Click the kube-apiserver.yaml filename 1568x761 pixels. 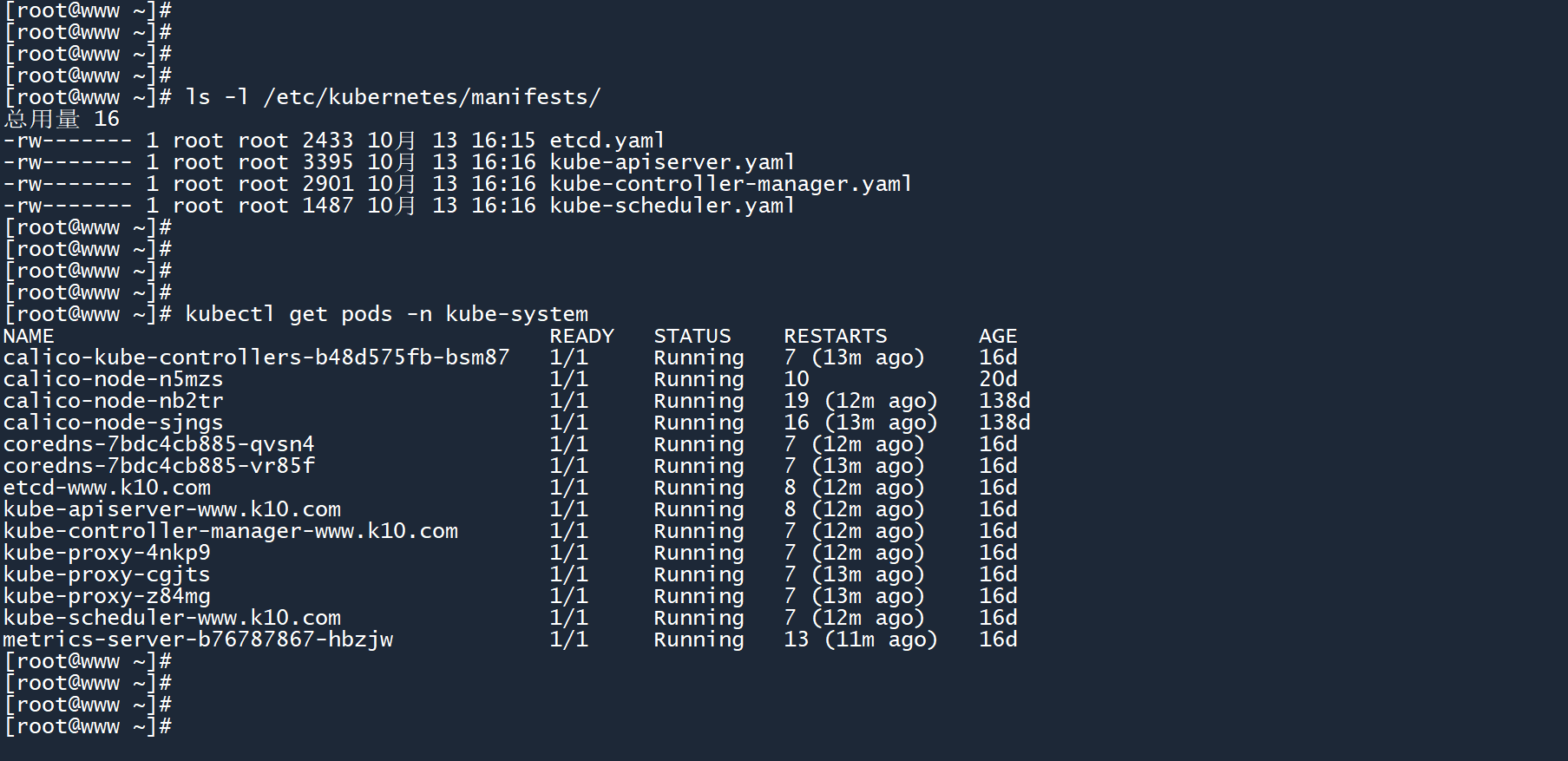pos(672,162)
